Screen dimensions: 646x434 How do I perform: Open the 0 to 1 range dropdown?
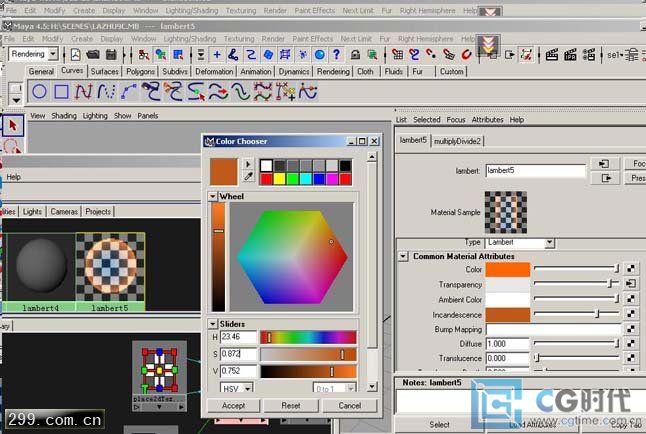[x=351, y=388]
